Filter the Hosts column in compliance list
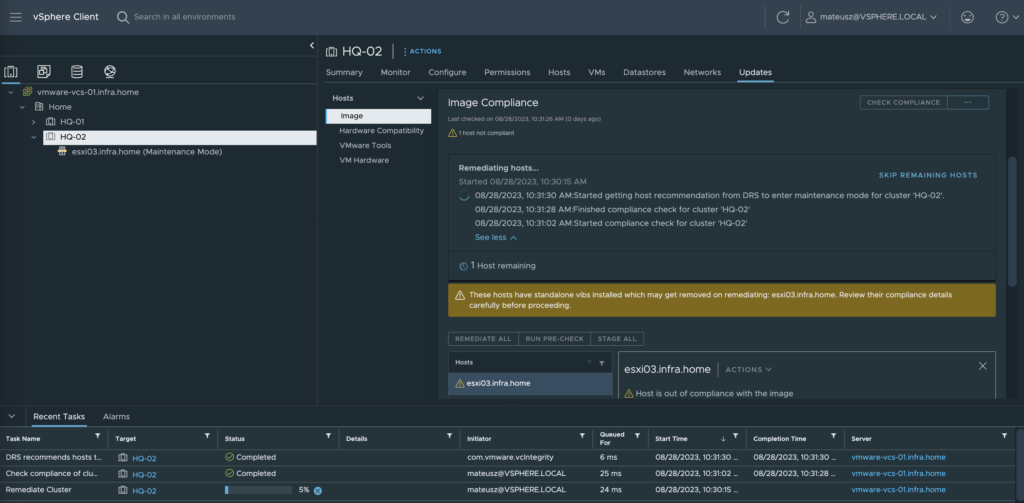The height and width of the screenshot is (503, 1024). [602, 363]
